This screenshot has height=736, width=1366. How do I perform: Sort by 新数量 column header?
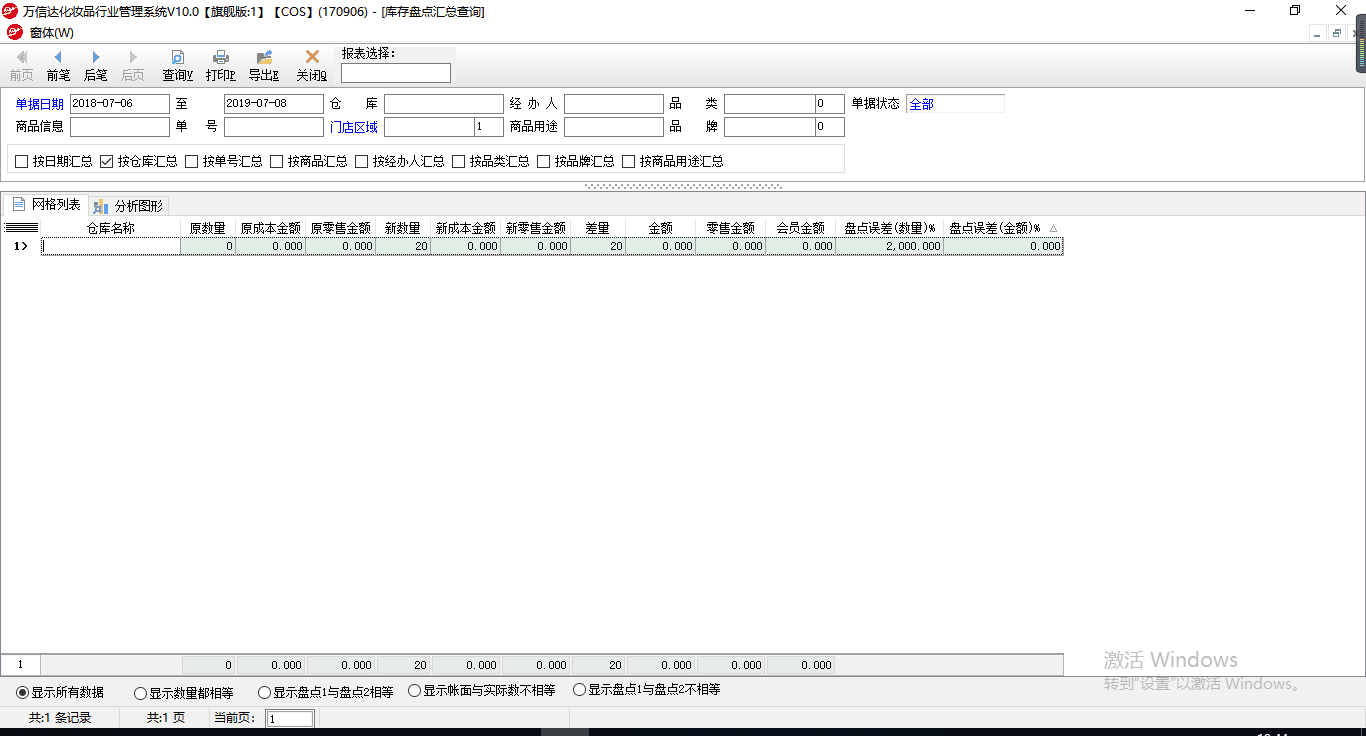pos(403,228)
